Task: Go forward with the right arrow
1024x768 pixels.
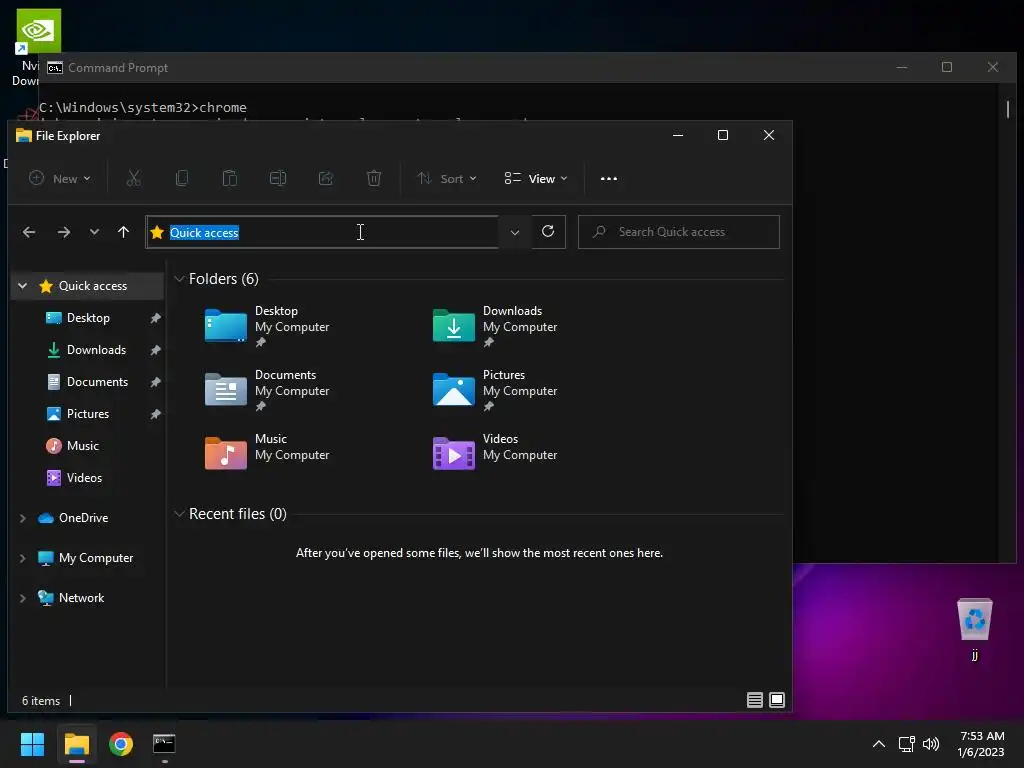Action: 63,232
